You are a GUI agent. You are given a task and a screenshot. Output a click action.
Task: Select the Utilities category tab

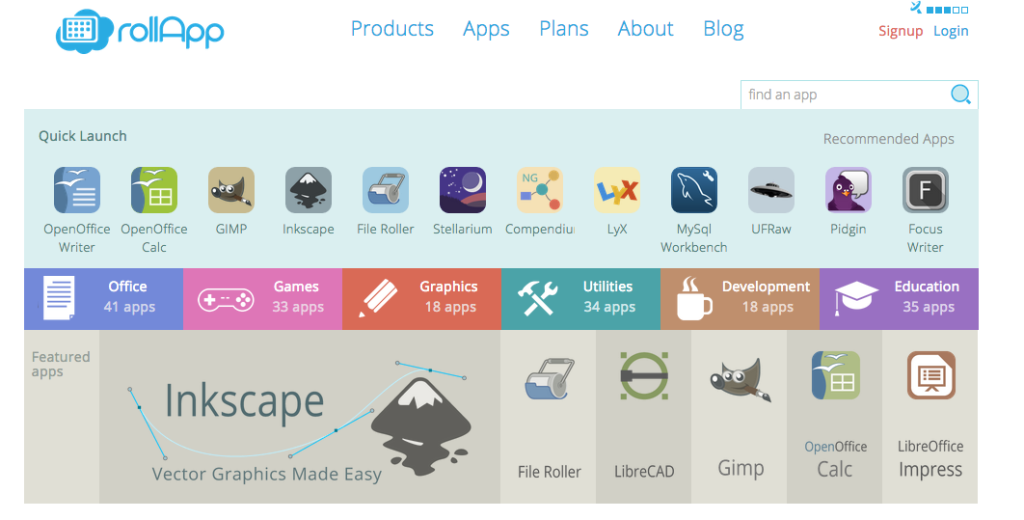[581, 299]
